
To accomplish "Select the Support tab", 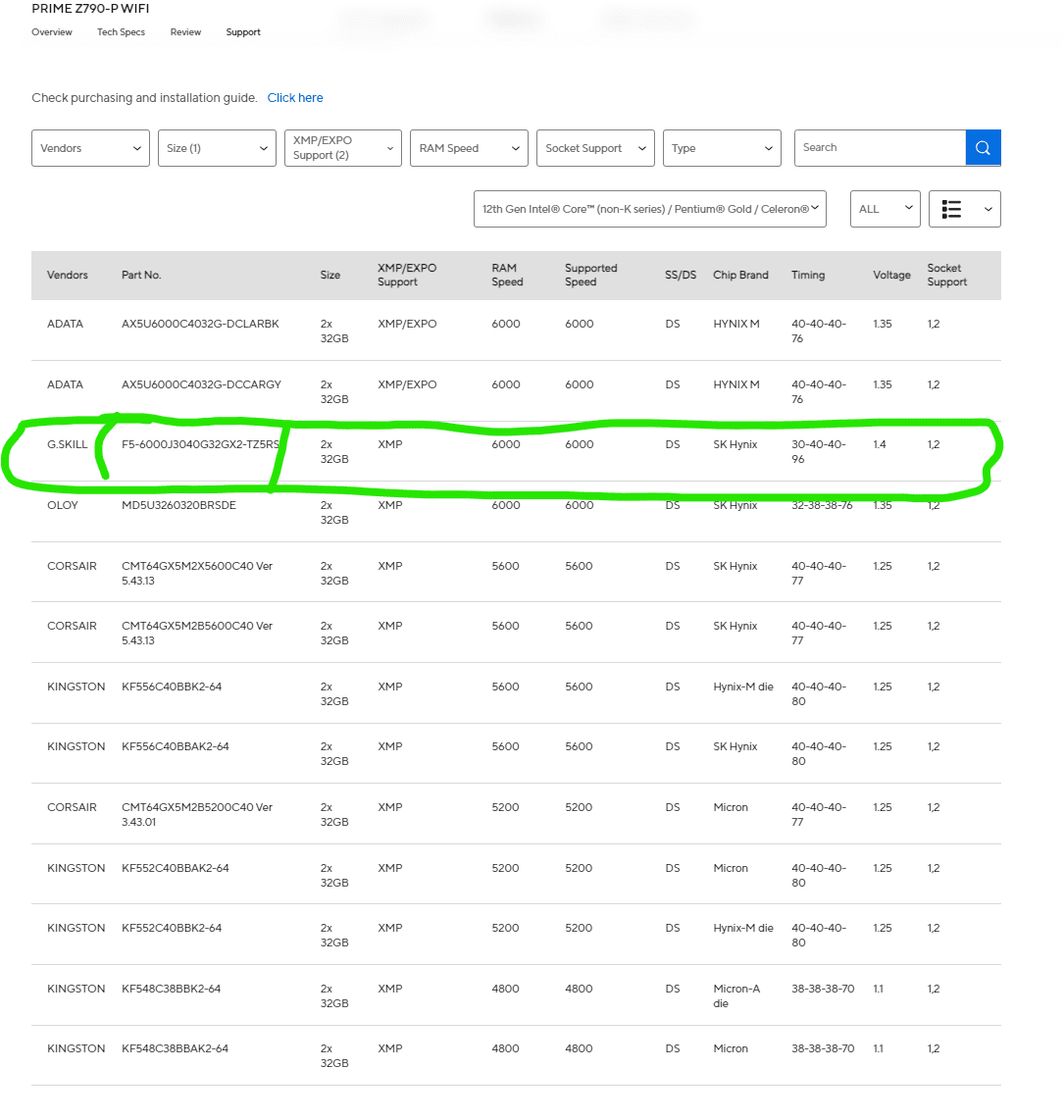I will pos(243,32).
